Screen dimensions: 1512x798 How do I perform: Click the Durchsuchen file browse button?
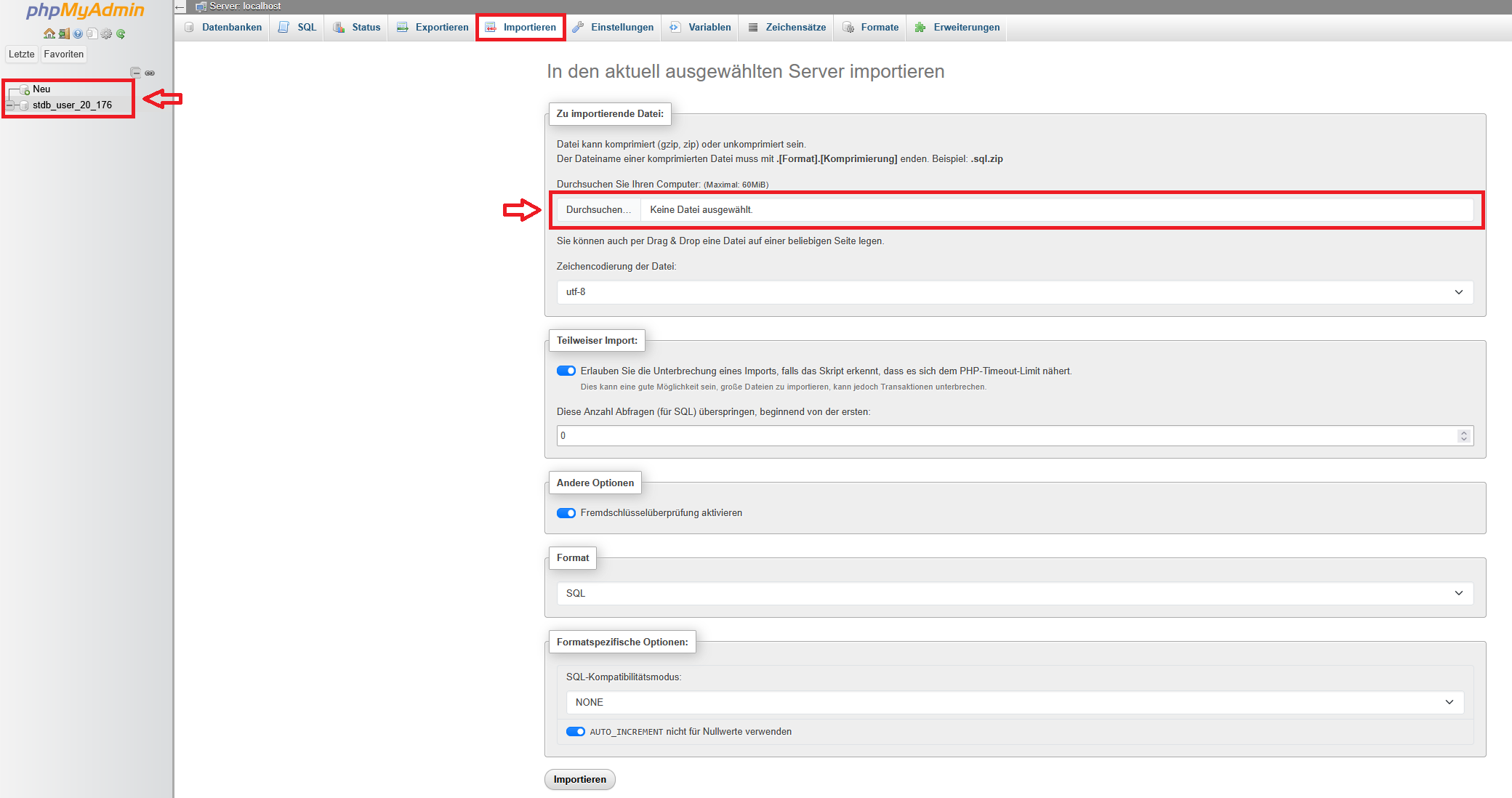(x=598, y=210)
